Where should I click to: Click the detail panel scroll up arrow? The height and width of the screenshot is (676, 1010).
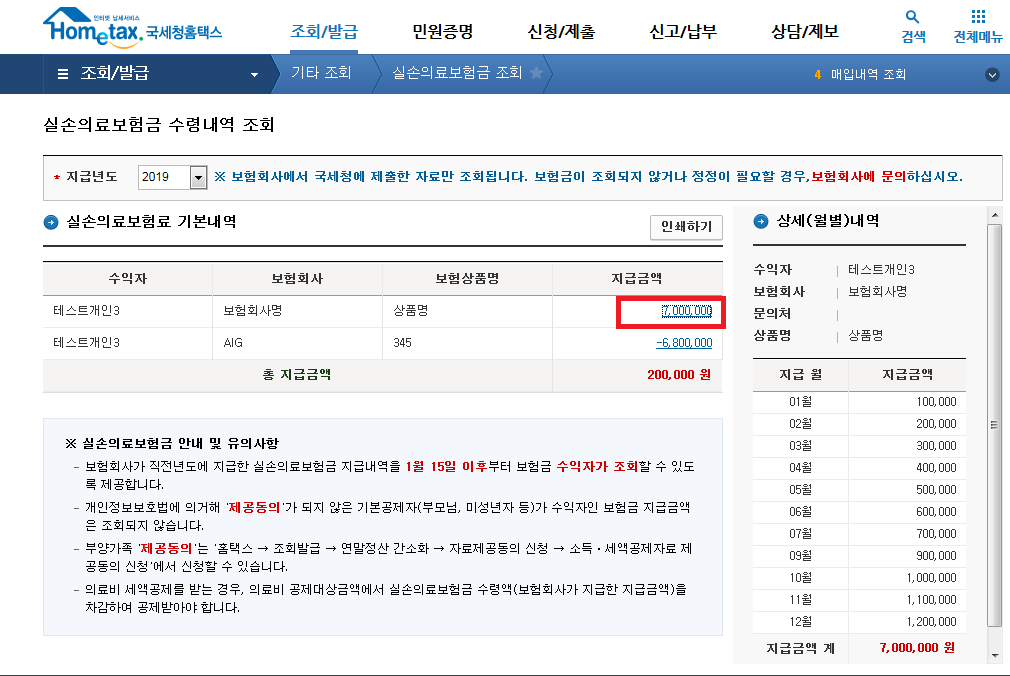(994, 214)
